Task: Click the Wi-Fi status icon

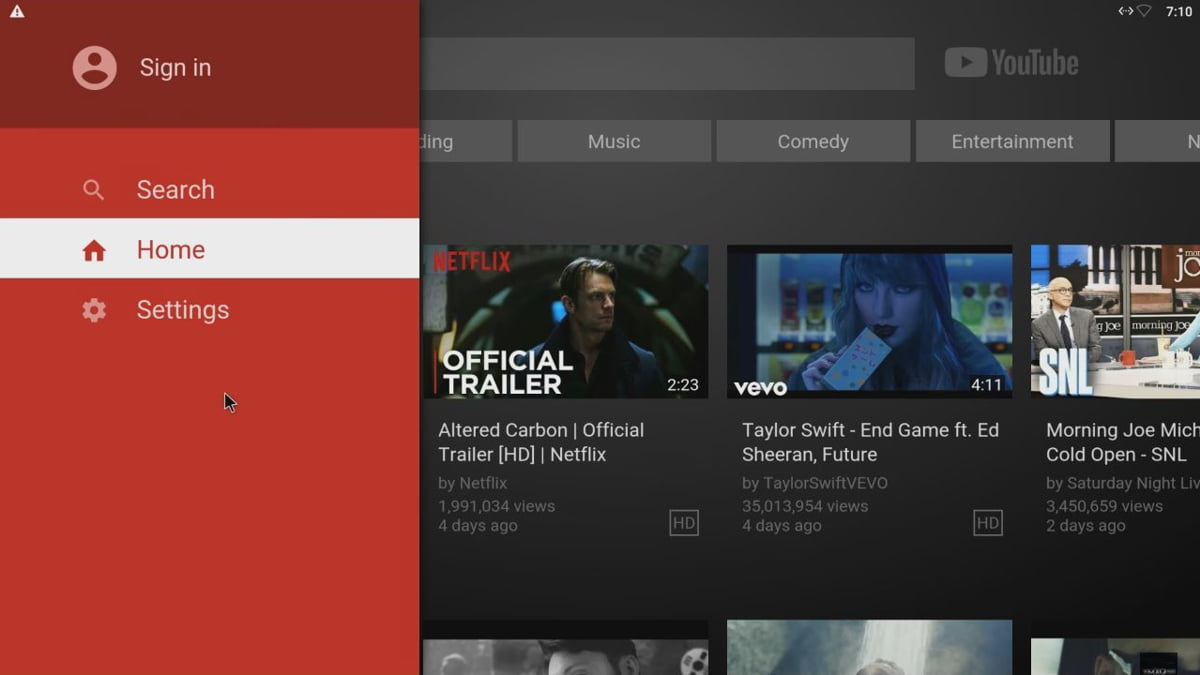Action: point(1143,13)
